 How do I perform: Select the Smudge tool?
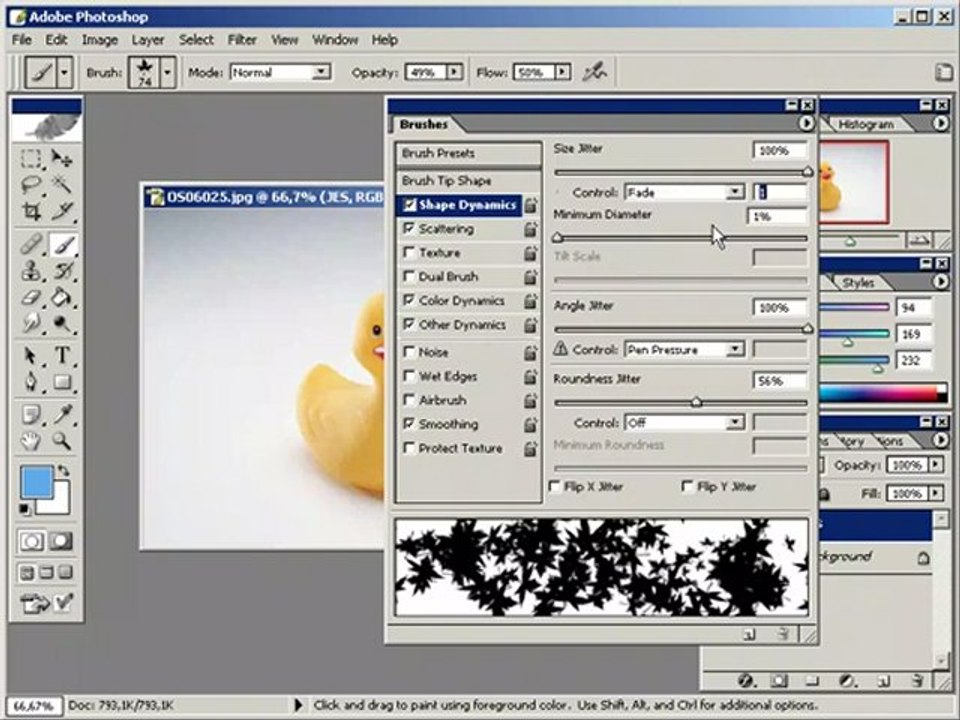[31, 323]
